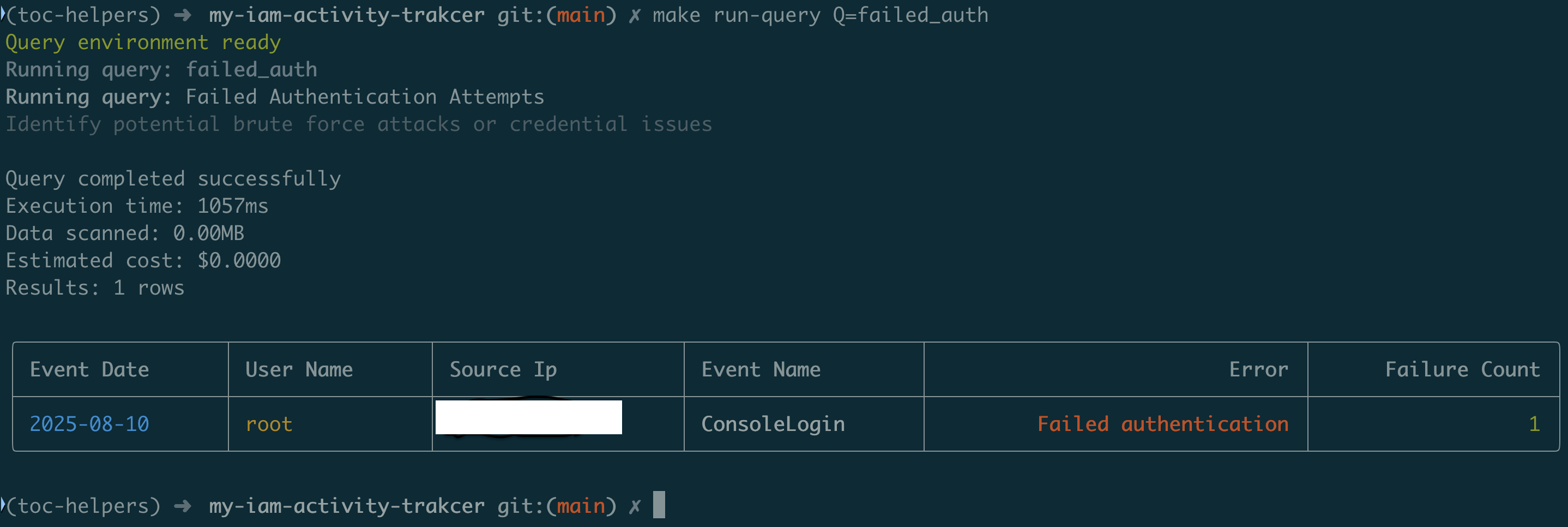Click the failure count value 1
This screenshot has width=1568, height=527.
coord(1534,424)
